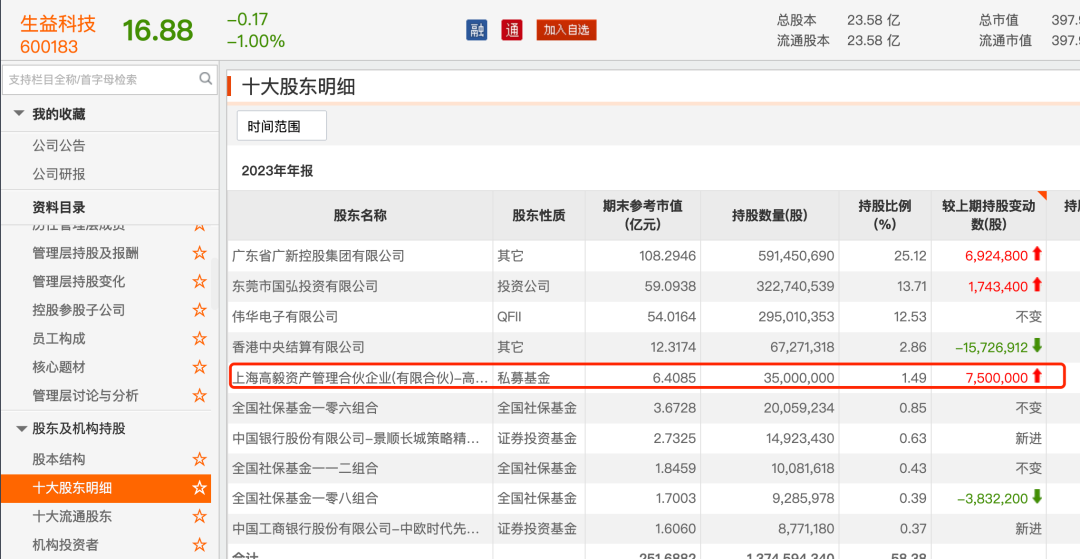Click shareholder 东莞市国弘投资有限公司
The height and width of the screenshot is (559, 1080).
point(305,286)
